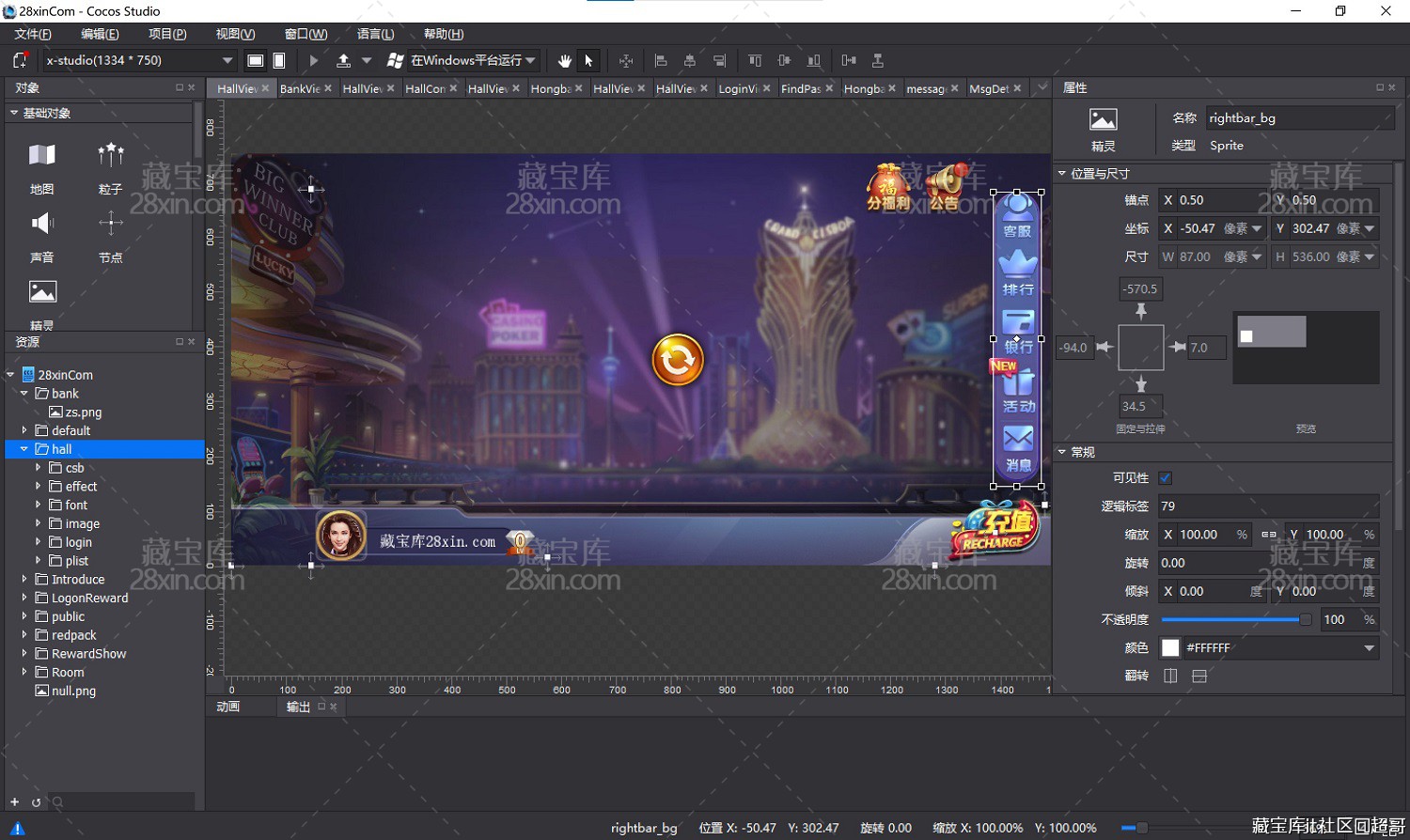Select the redpack folder
Screen dimensions: 1410x840
pos(73,635)
